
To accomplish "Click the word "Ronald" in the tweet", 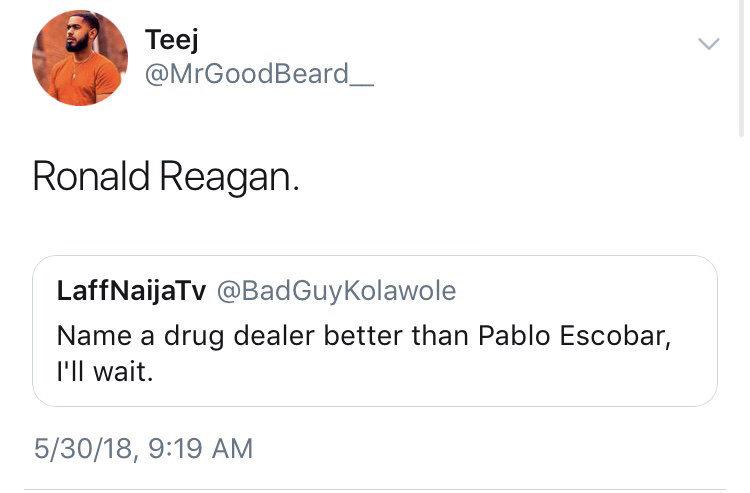I will pos(91,176).
